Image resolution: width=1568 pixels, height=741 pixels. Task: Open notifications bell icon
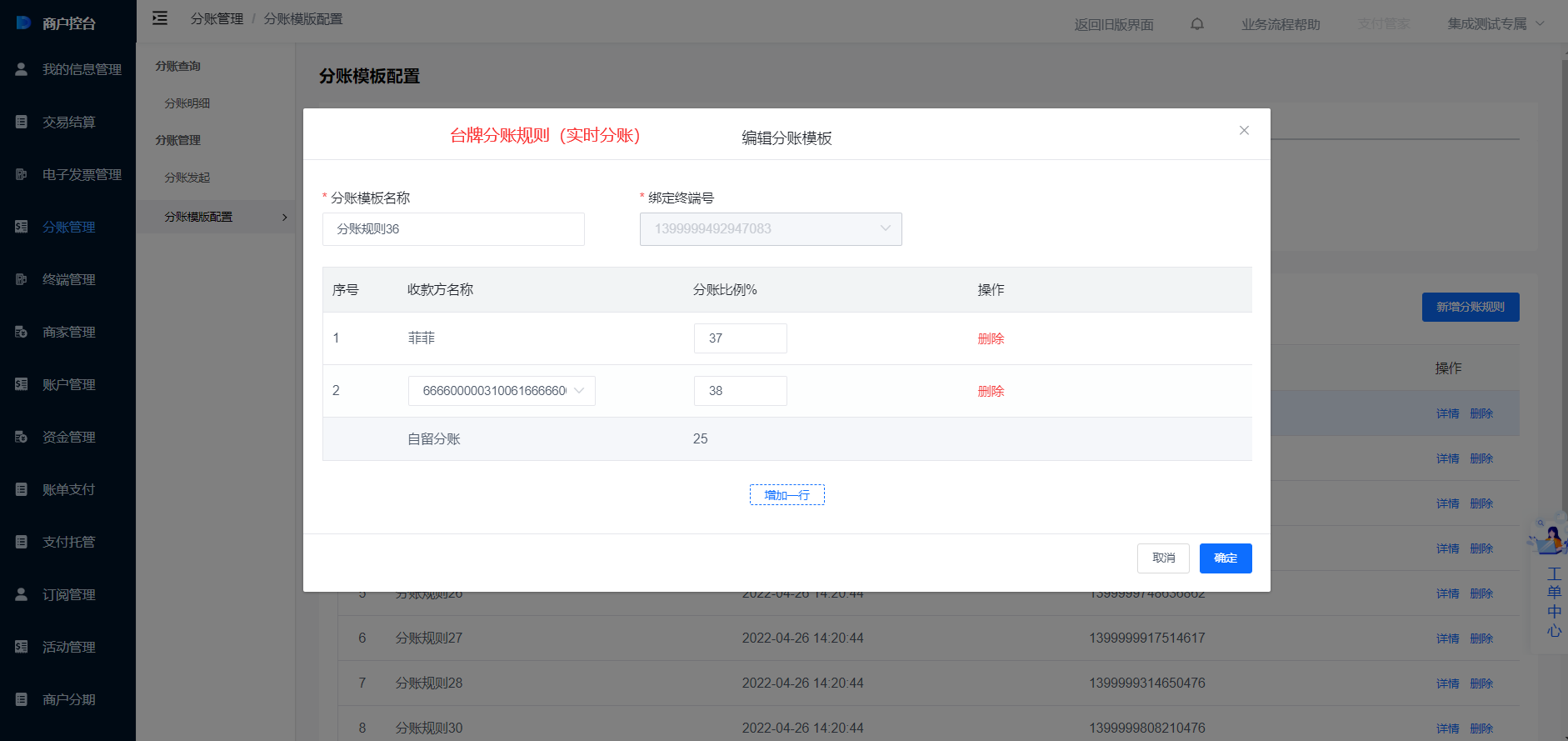1197,24
